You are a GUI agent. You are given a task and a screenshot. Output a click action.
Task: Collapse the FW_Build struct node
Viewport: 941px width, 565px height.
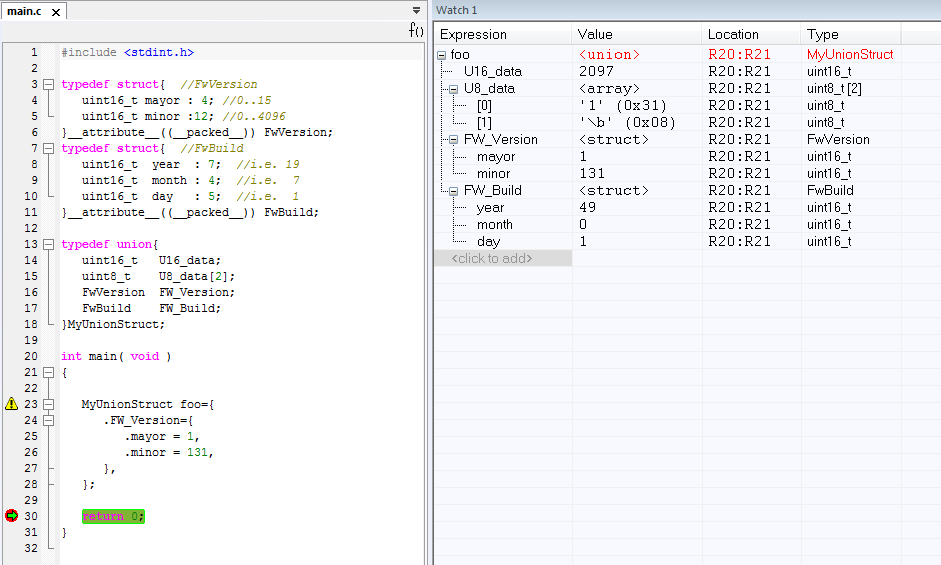click(454, 192)
